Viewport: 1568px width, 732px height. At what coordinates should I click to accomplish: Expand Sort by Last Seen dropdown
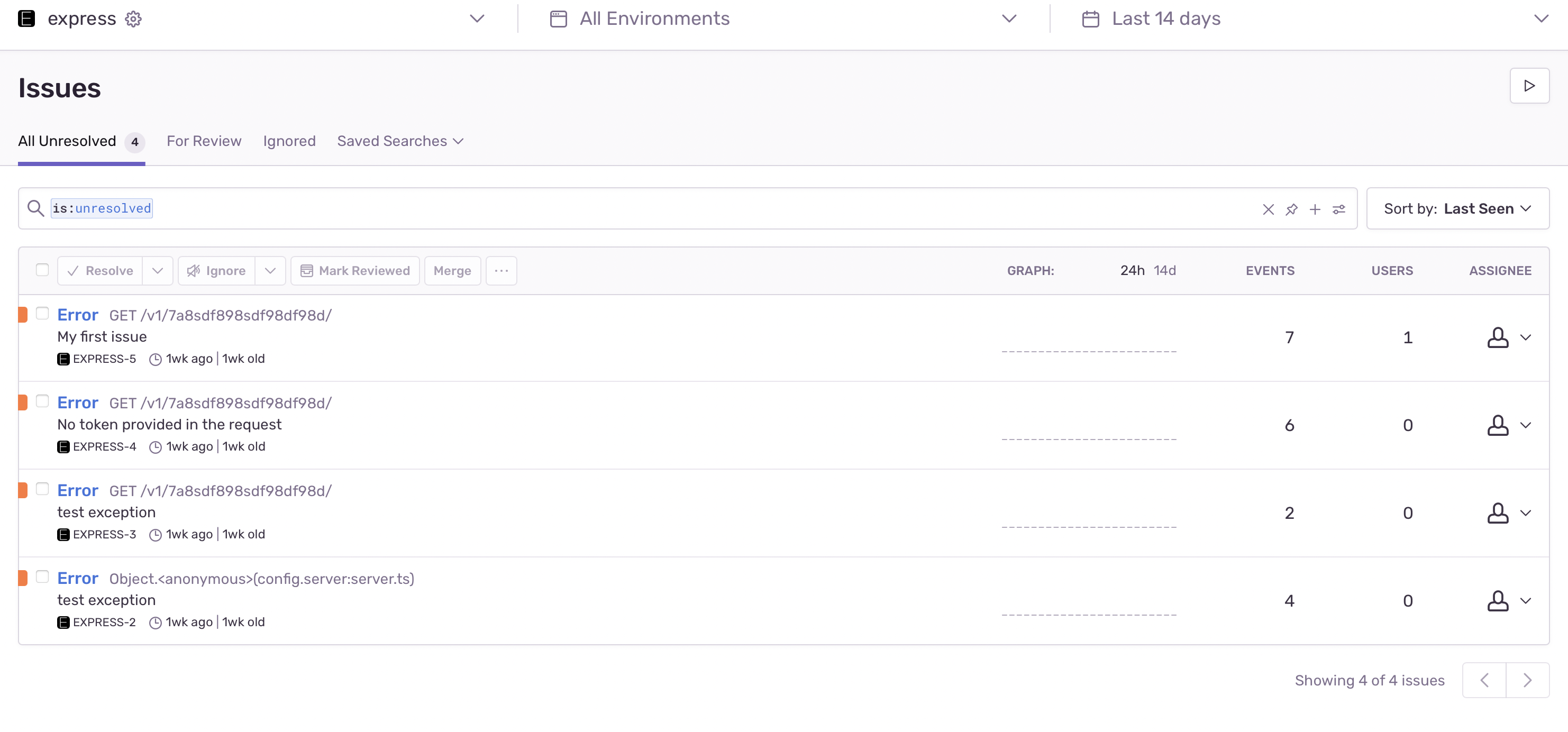point(1457,209)
